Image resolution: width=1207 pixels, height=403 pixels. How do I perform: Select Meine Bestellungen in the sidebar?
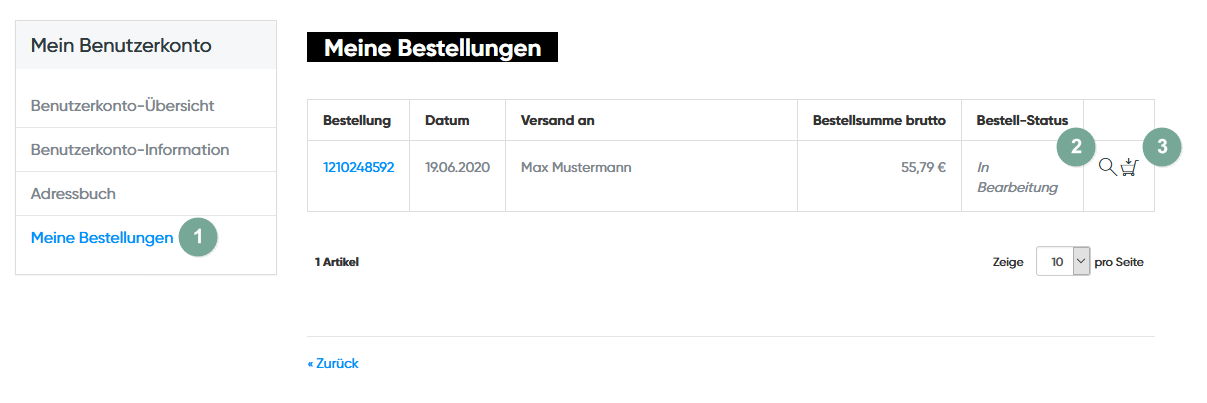(x=101, y=237)
